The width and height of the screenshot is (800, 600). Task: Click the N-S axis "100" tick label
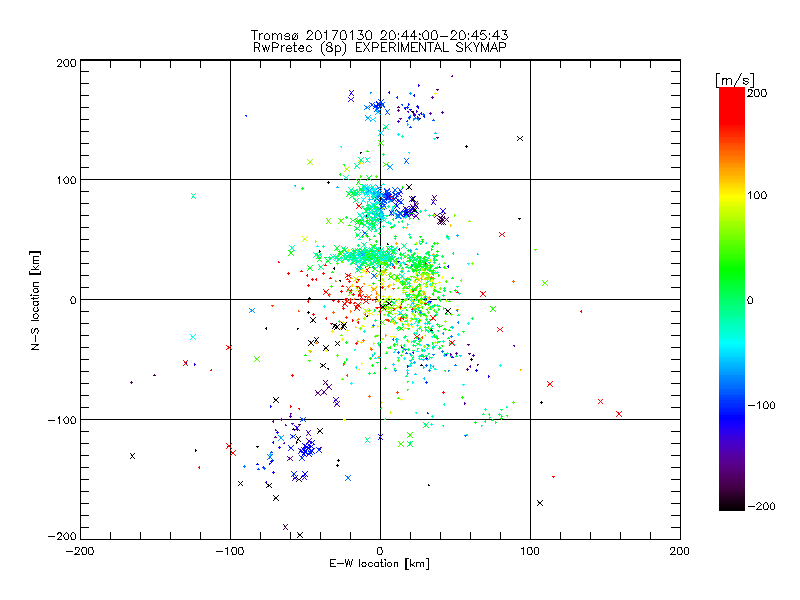click(67, 180)
